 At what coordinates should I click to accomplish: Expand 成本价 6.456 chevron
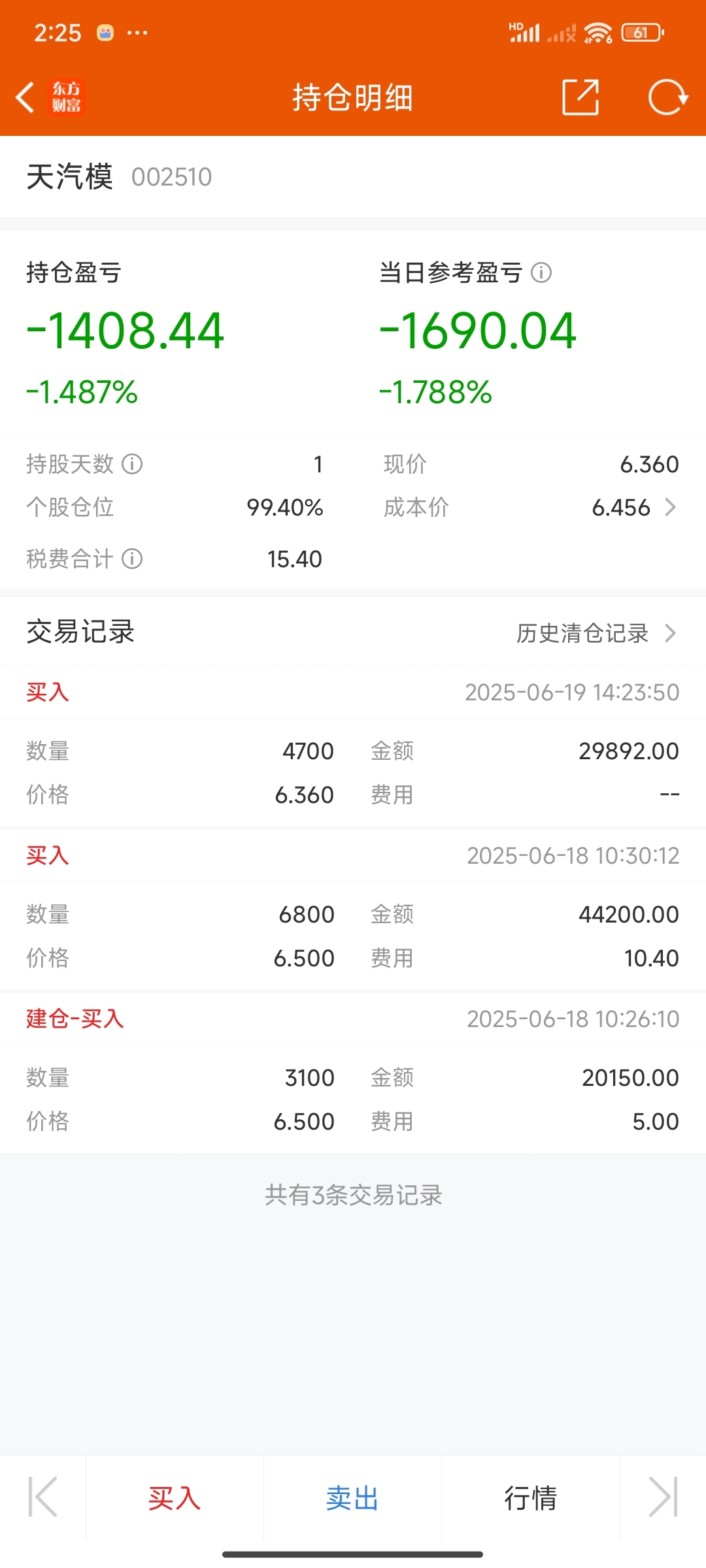[x=670, y=507]
